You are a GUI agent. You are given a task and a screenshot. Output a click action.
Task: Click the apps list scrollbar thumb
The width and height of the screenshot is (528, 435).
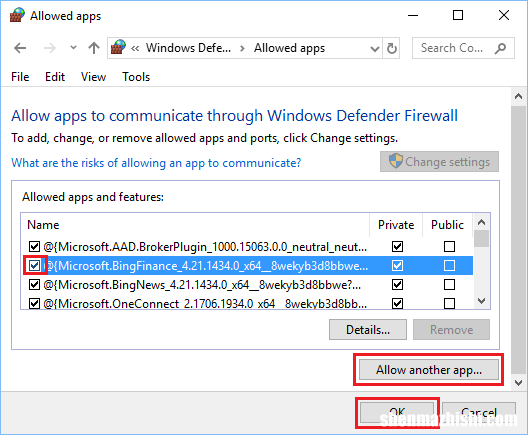[482, 239]
